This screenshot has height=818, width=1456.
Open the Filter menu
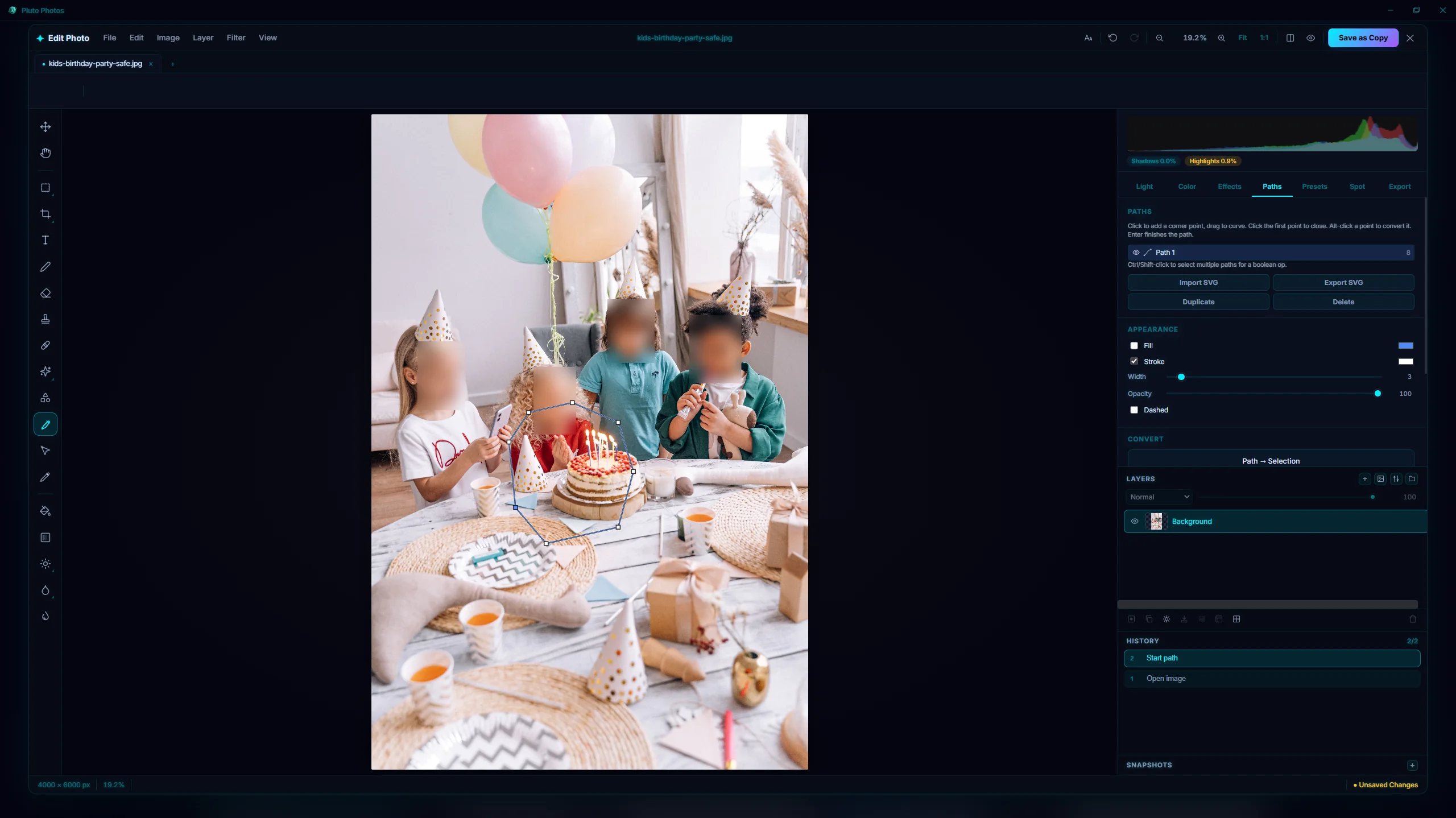(x=236, y=38)
